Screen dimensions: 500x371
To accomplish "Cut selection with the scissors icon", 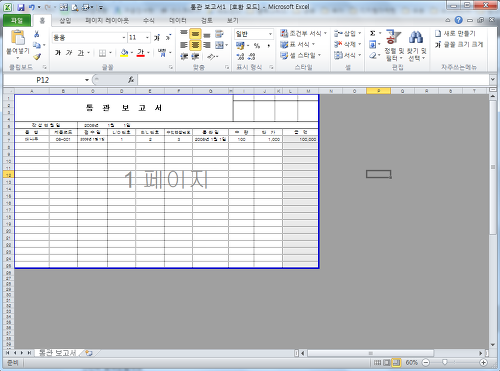I will tap(37, 34).
